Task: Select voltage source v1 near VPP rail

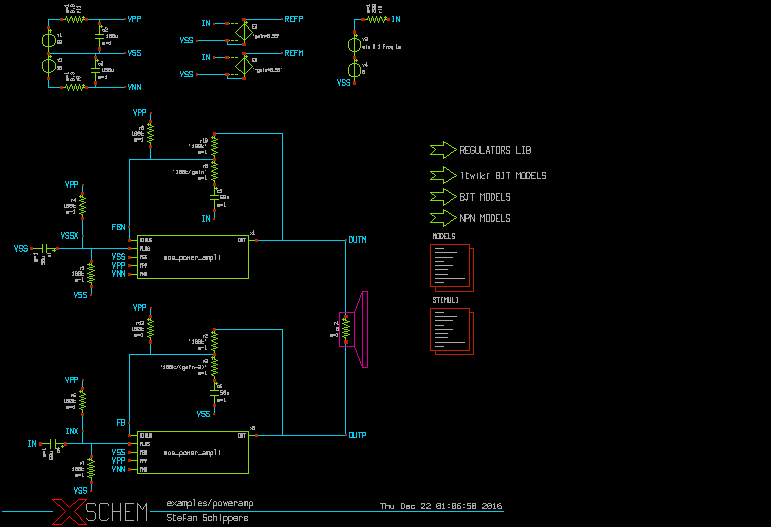Action: 47,40
